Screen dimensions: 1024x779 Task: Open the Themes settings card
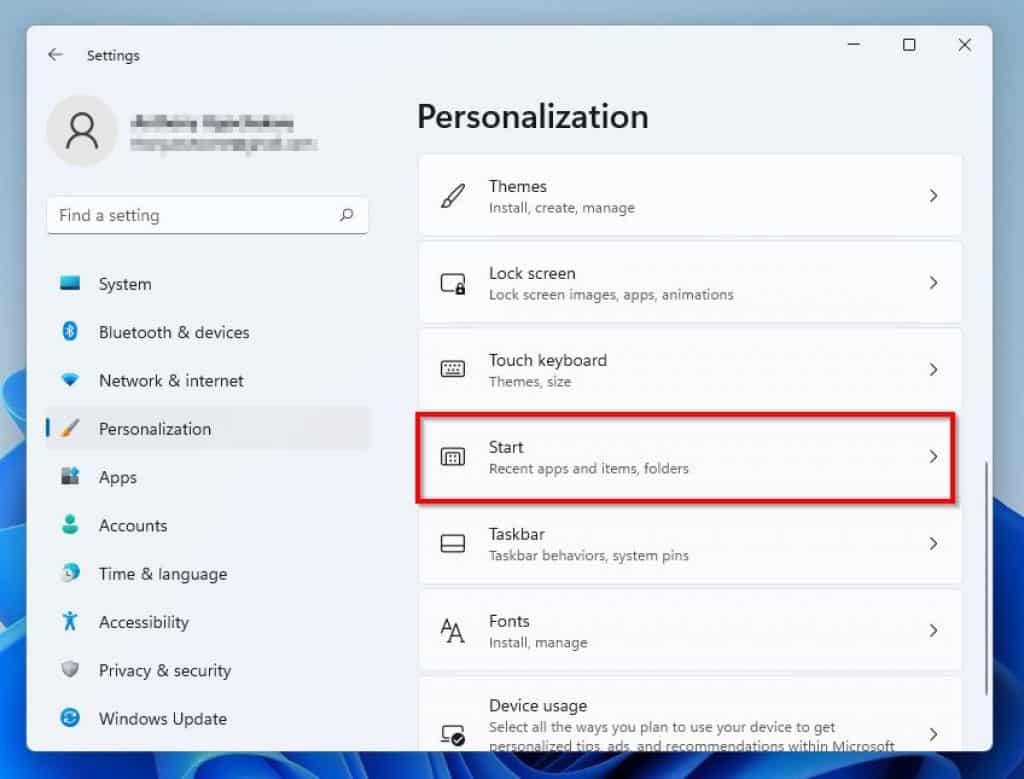pos(690,196)
